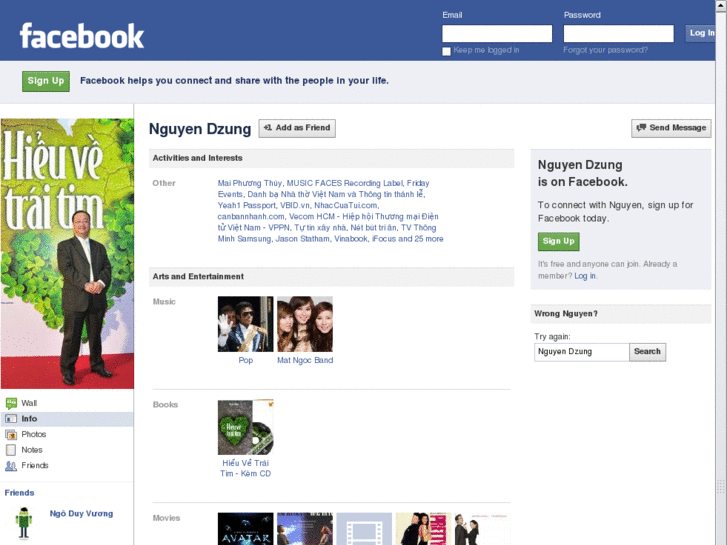Click Add as Friend button
727x545 pixels.
click(x=297, y=128)
